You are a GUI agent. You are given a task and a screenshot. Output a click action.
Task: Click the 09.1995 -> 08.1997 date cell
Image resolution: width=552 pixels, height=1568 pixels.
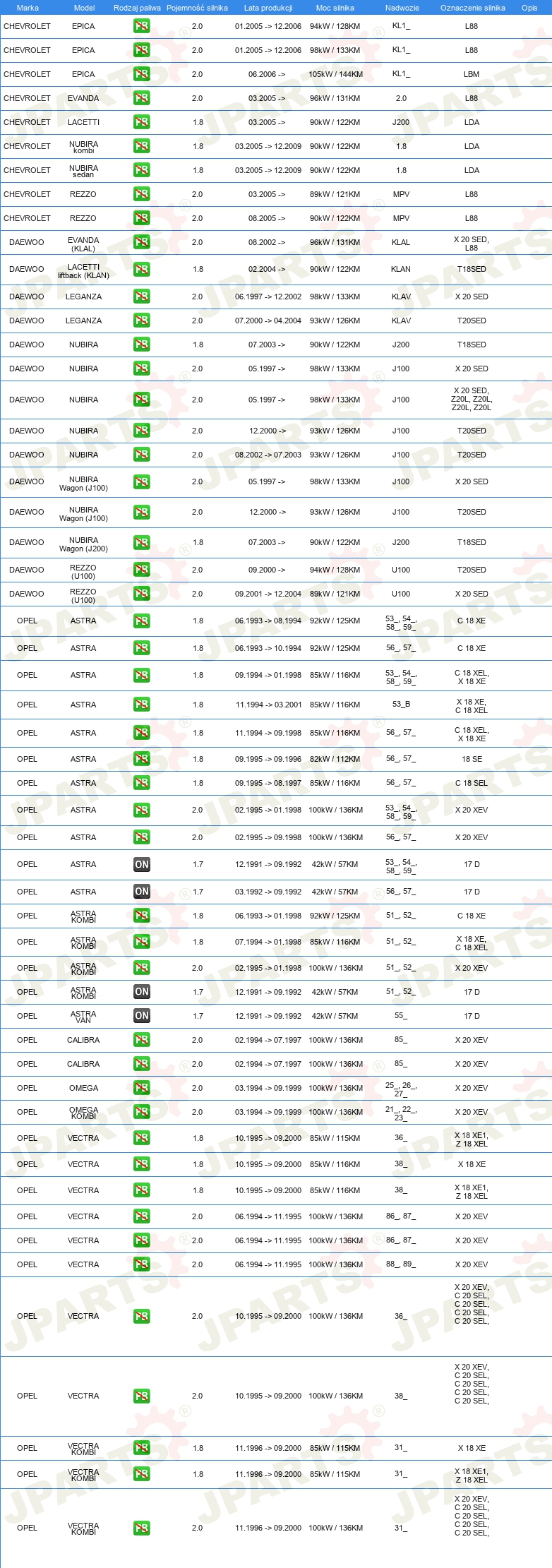[x=268, y=783]
